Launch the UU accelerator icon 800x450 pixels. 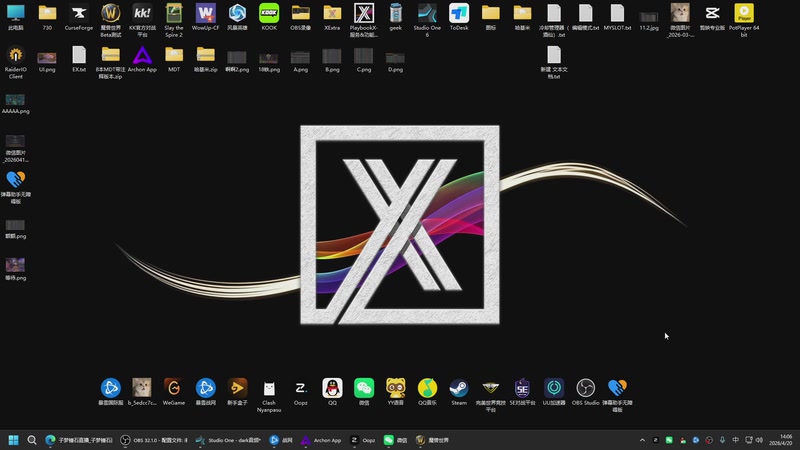(x=554, y=391)
